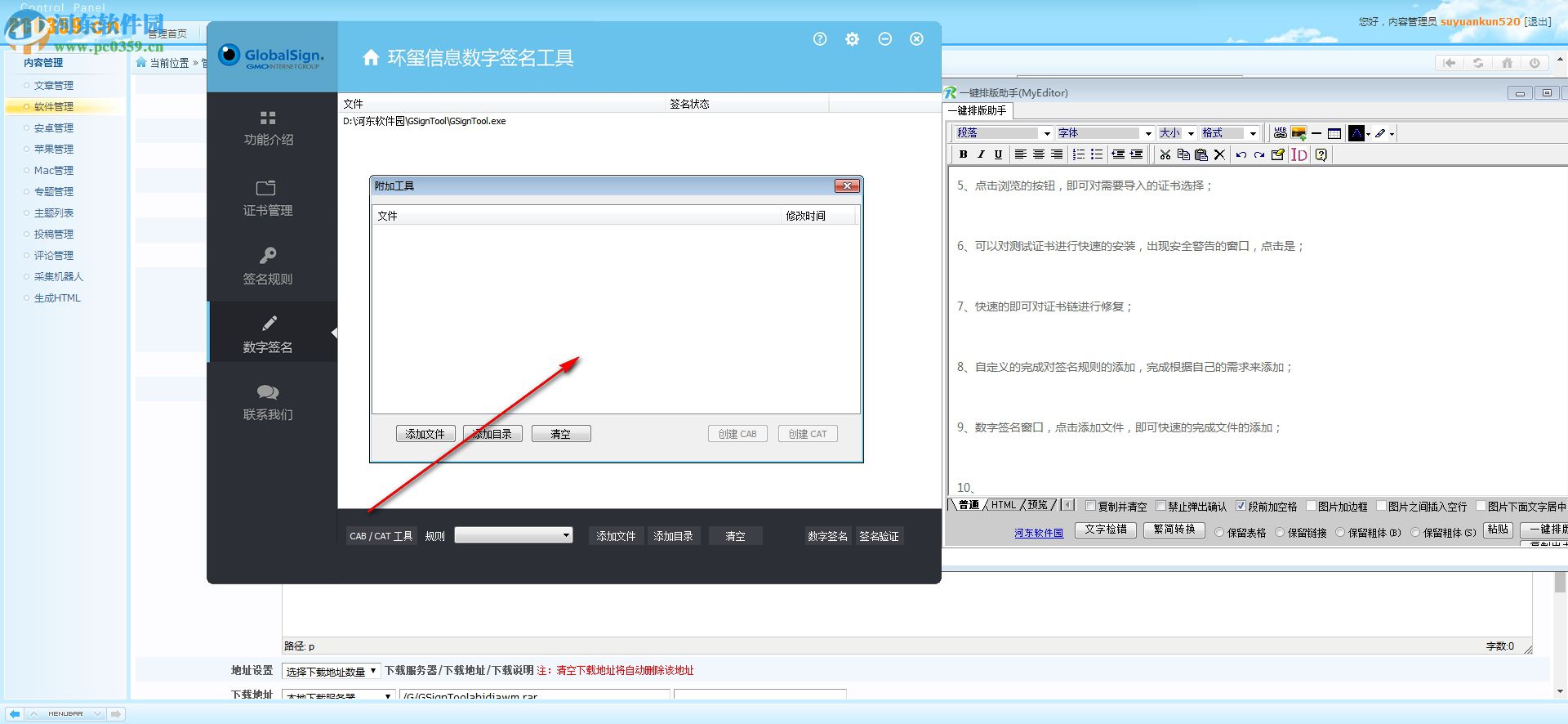
Task: Align text right in MyEditor
Action: 1057,154
